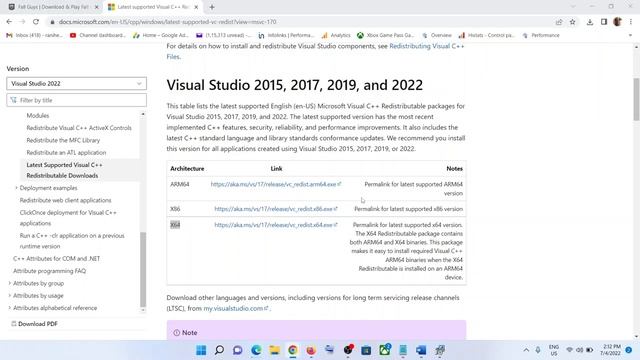Open the Chrome downloads icon
Viewport: 640px width, 360px height.
click(x=590, y=22)
